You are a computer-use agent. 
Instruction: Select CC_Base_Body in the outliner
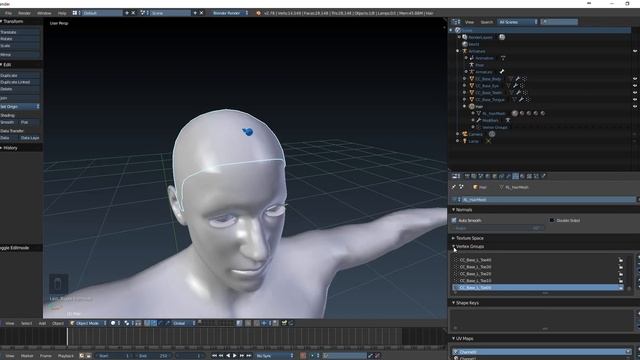pyautogui.click(x=488, y=79)
